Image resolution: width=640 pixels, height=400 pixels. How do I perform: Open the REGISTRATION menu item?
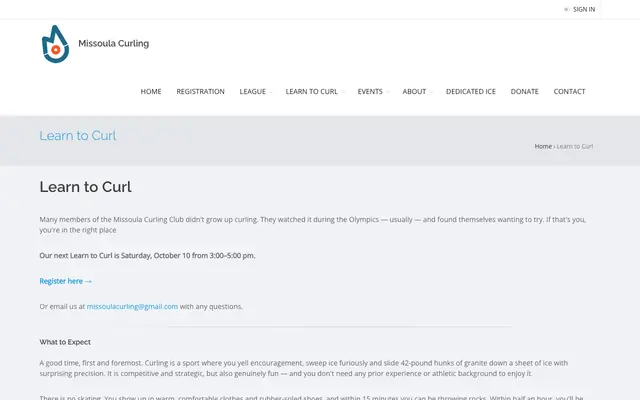pyautogui.click(x=200, y=91)
